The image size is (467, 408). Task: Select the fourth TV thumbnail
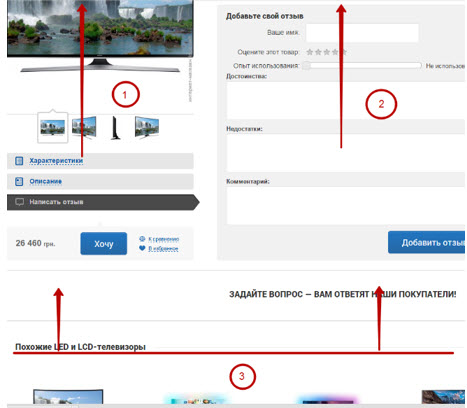point(147,127)
